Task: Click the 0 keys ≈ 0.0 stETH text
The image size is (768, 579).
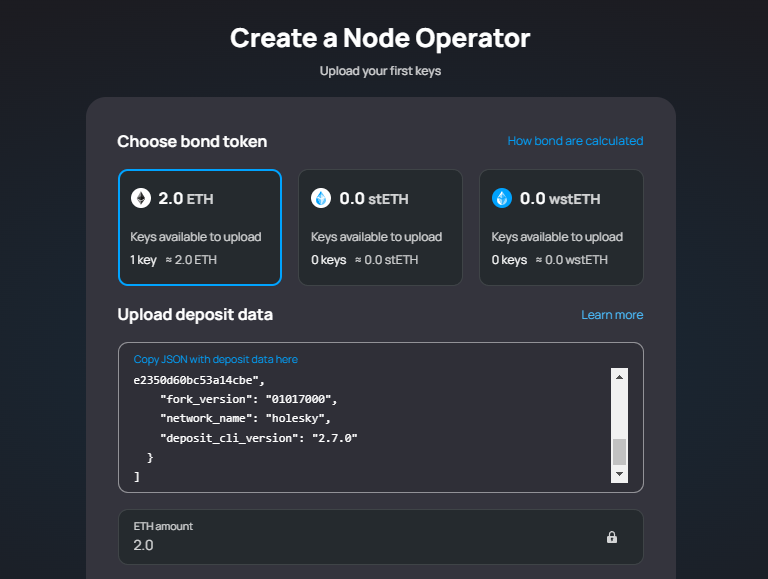Action: tap(364, 260)
